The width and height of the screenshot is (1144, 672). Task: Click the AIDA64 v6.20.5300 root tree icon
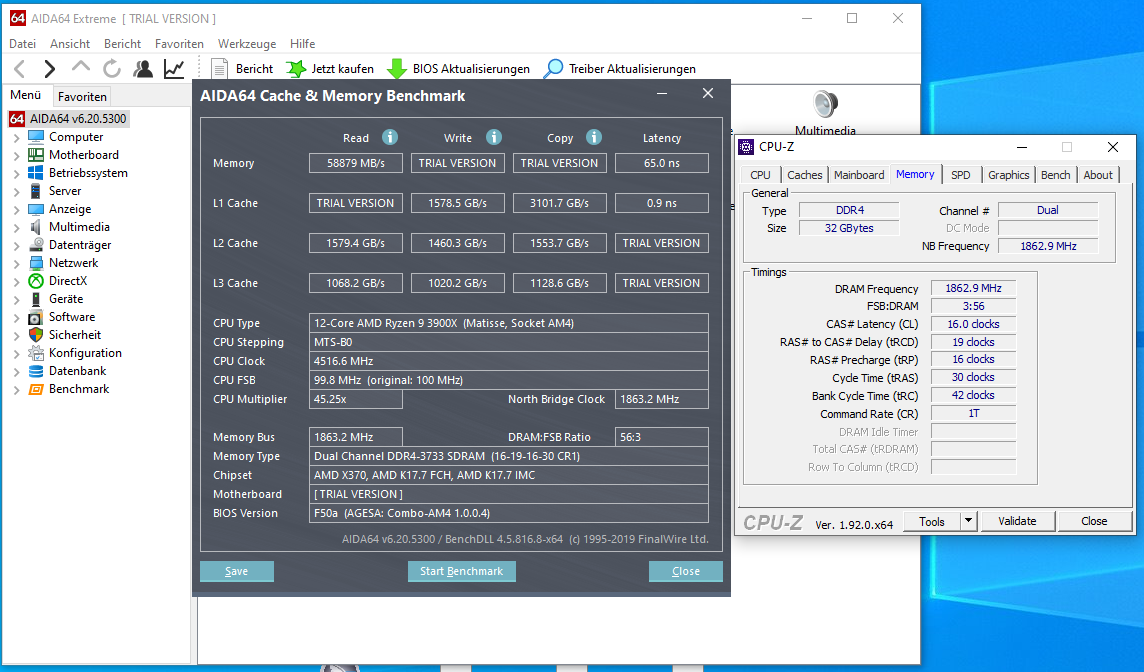point(17,118)
